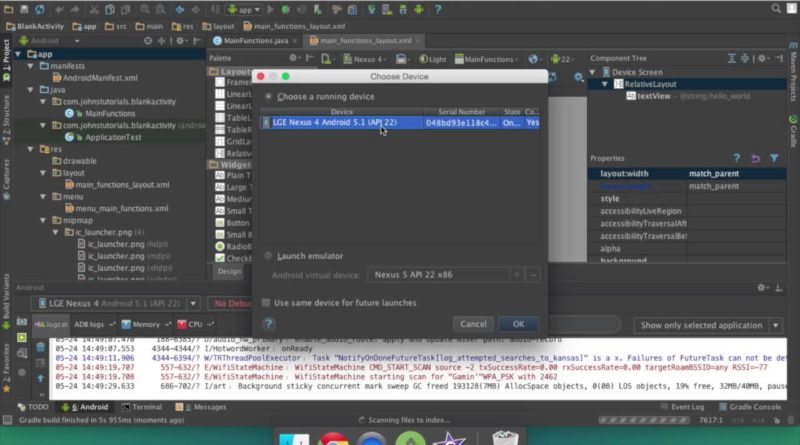Select AndroidManifest.xml in project tree

point(95,78)
